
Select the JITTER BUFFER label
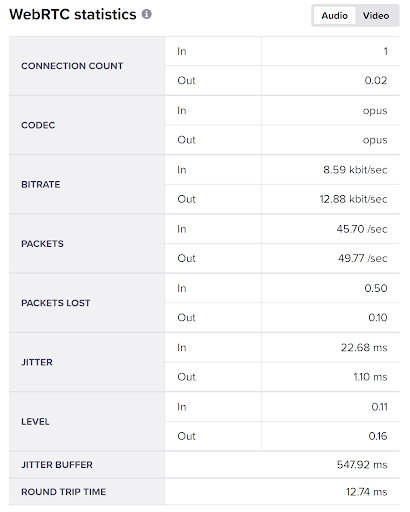click(x=57, y=465)
